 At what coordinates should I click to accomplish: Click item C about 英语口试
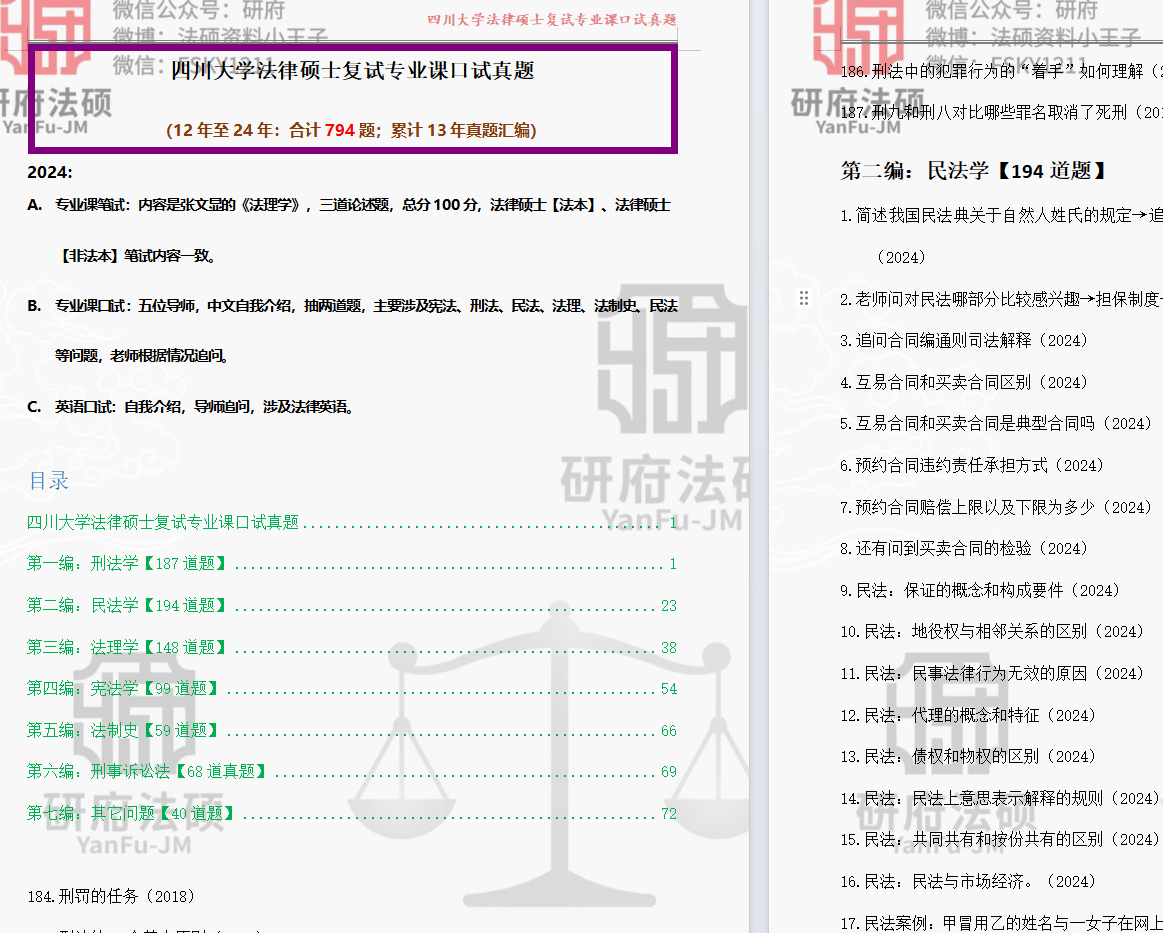point(190,406)
